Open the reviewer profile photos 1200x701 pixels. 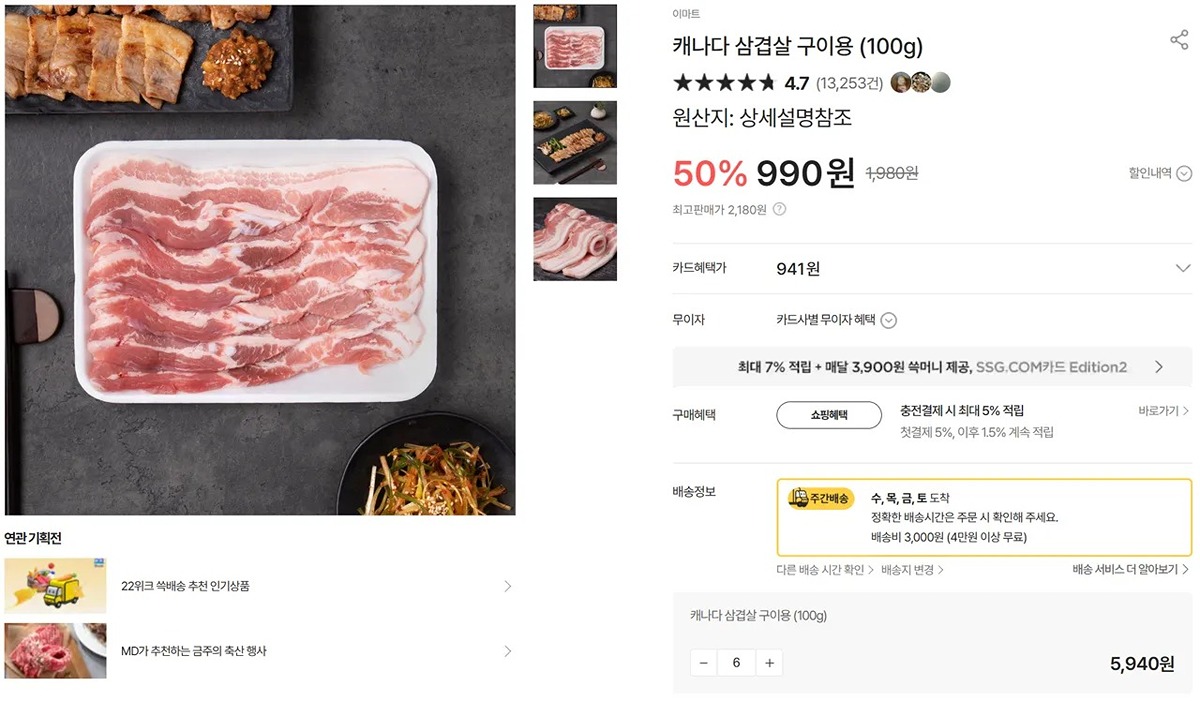pos(920,83)
